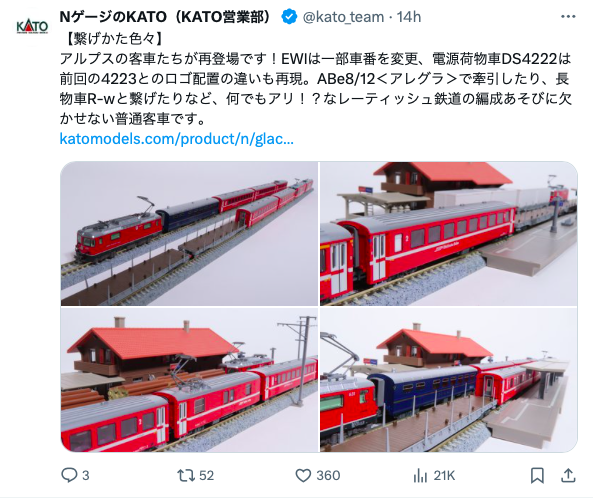Open top-right photo of red passenger coach
The width and height of the screenshot is (593, 501).
point(449,234)
